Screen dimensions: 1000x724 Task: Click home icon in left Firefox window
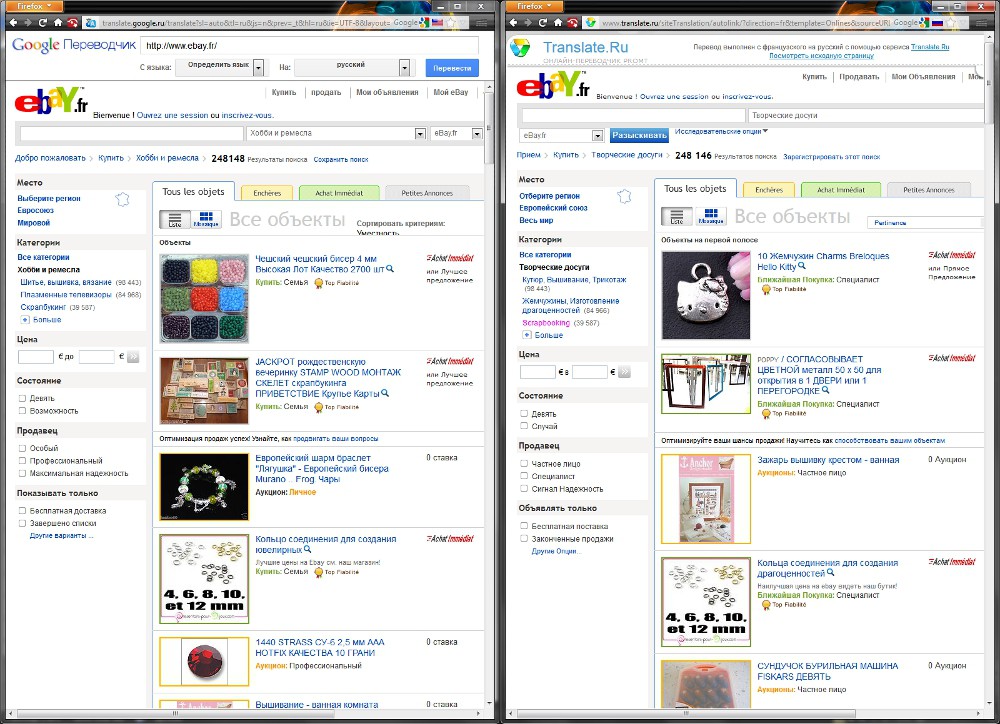point(58,22)
